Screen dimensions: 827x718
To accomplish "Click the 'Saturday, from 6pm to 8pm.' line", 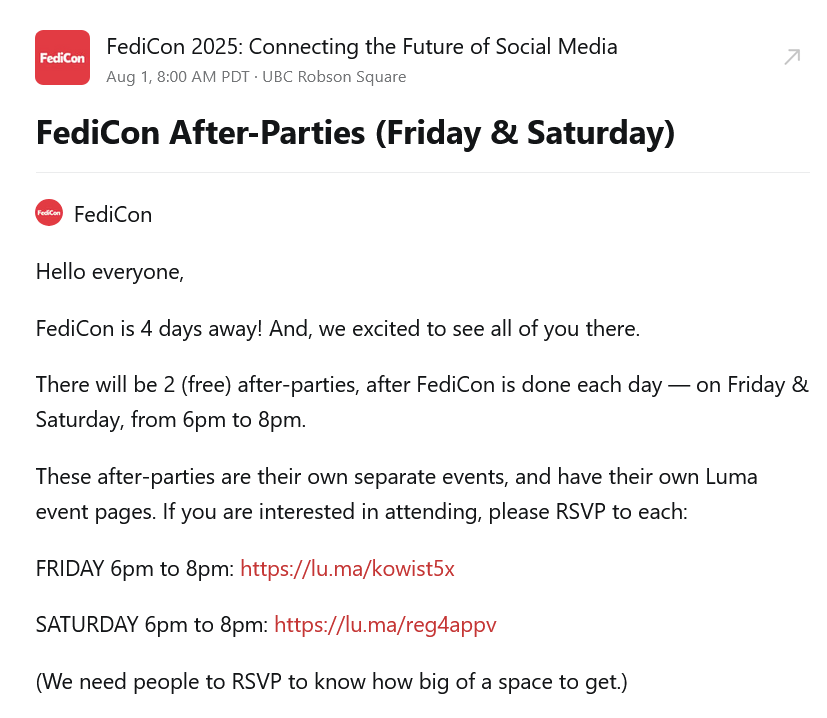I will tap(171, 420).
